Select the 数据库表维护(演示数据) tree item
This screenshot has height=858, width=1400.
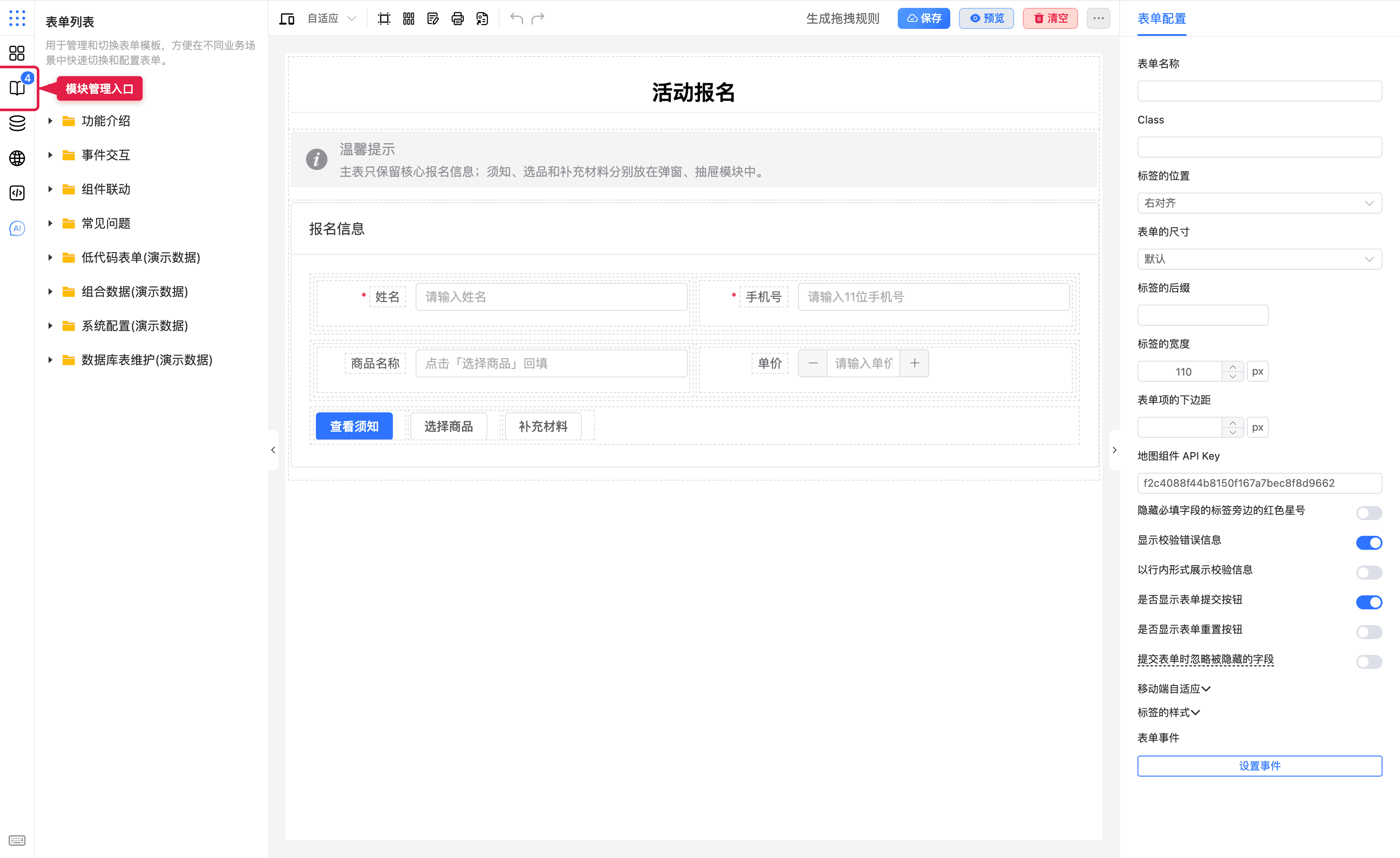click(147, 360)
